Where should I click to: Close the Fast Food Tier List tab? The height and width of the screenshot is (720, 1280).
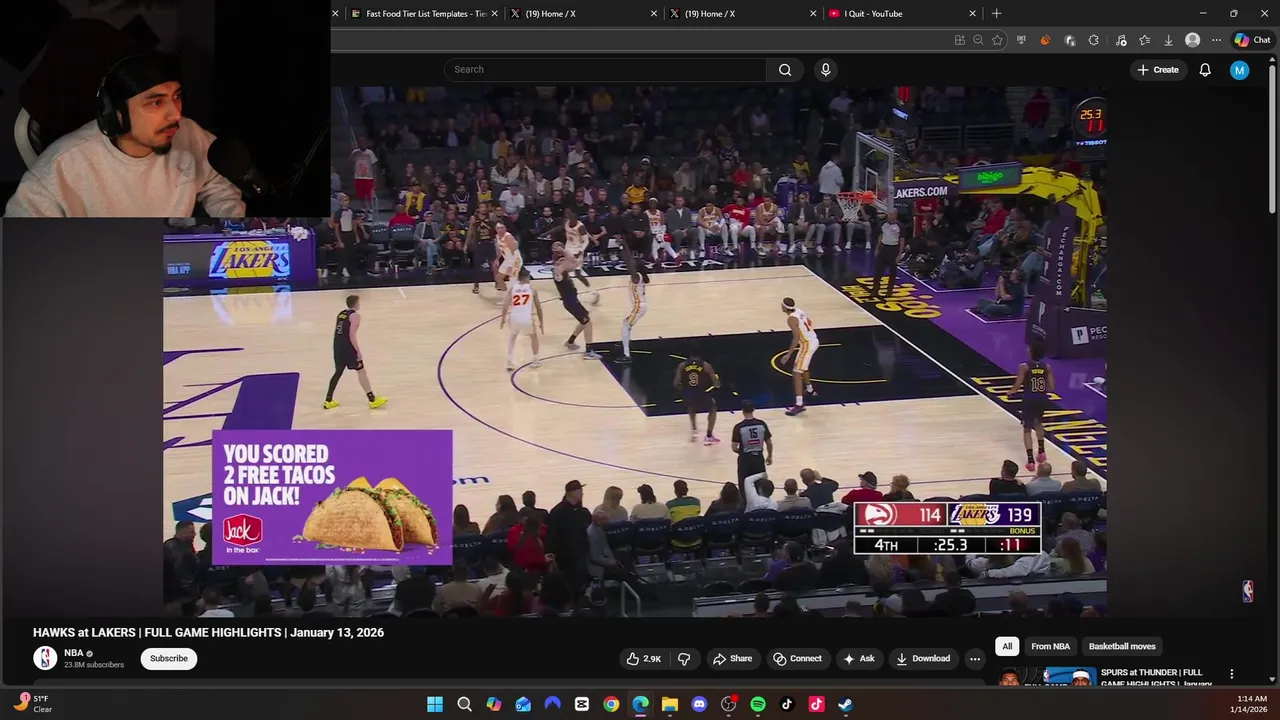[x=494, y=13]
